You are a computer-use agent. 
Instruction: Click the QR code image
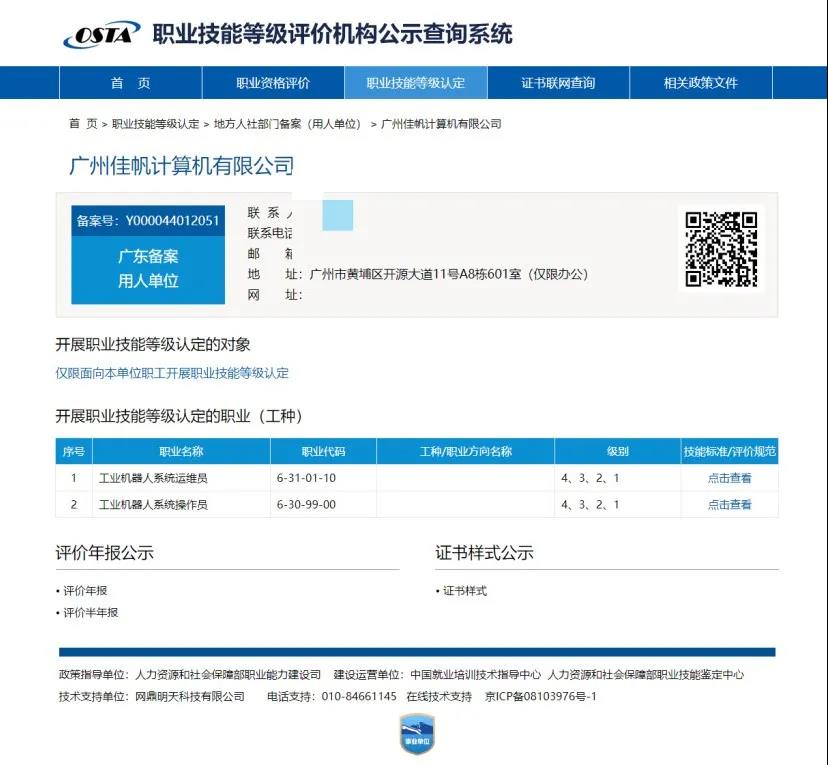click(721, 250)
